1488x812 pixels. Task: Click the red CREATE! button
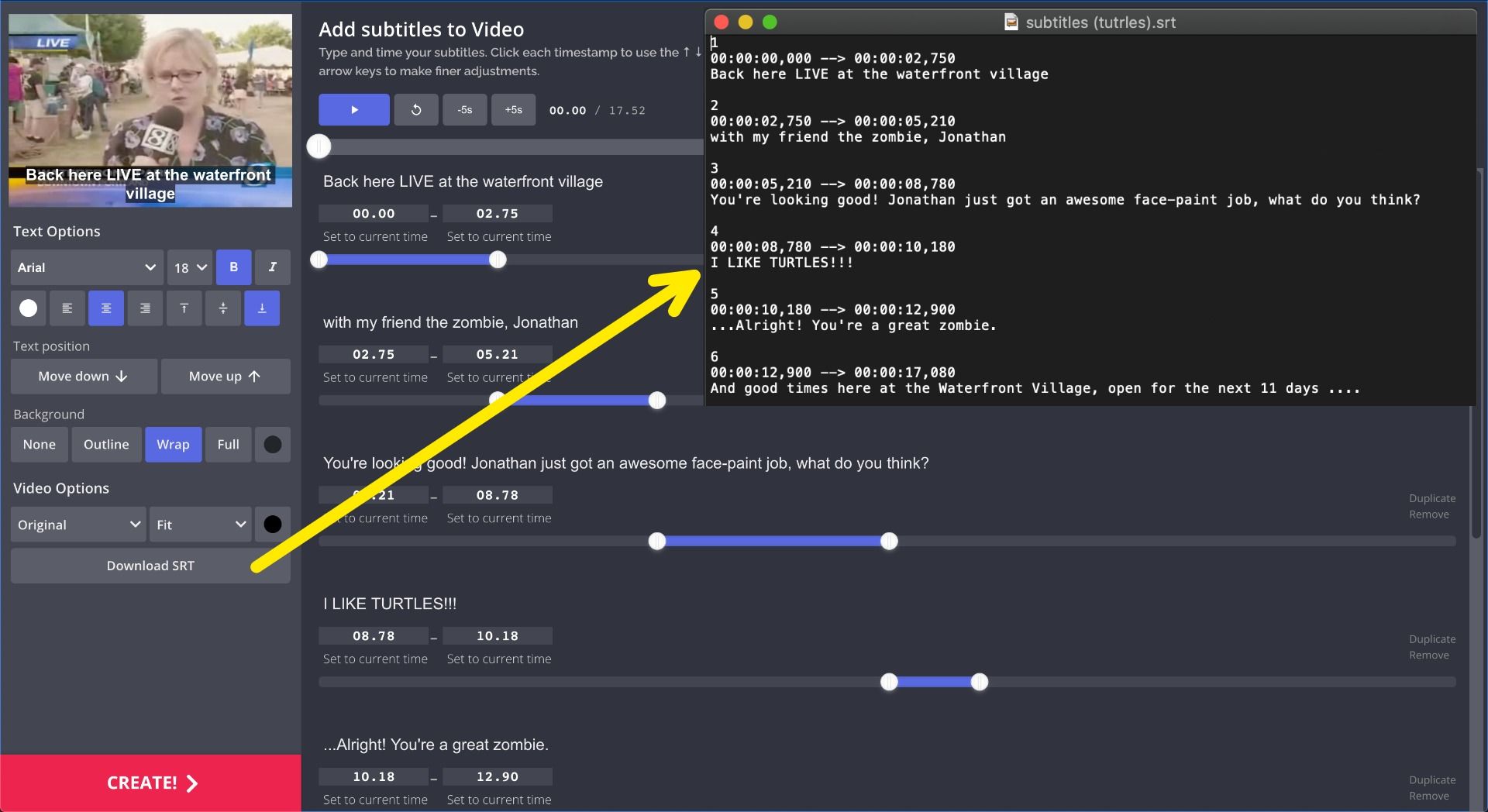click(x=150, y=783)
